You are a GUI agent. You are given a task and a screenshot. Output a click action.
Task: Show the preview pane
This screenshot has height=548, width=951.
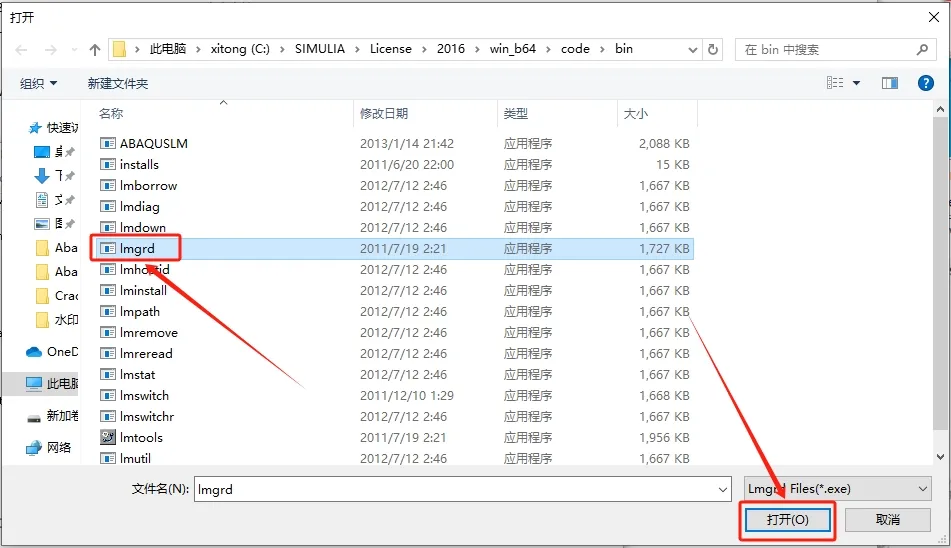[x=890, y=83]
